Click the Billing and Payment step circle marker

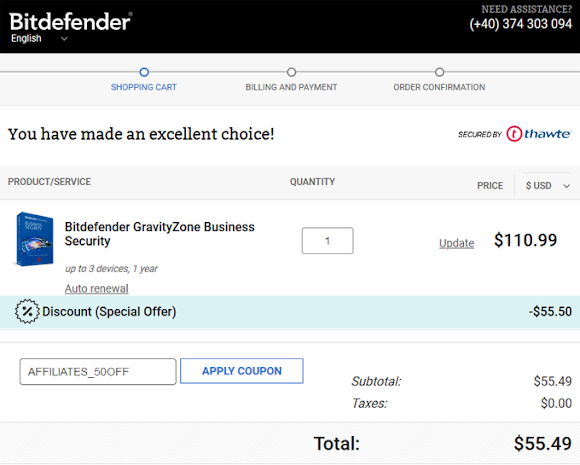coord(291,72)
